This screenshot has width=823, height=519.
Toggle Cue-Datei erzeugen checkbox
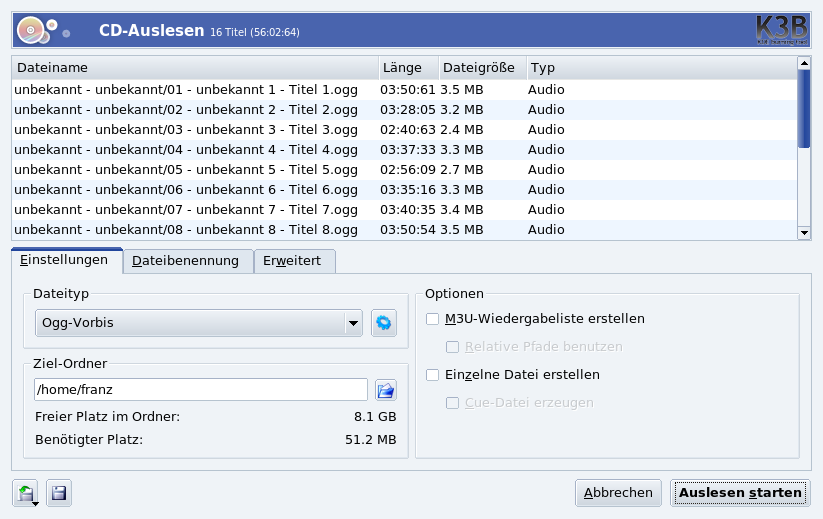click(452, 403)
